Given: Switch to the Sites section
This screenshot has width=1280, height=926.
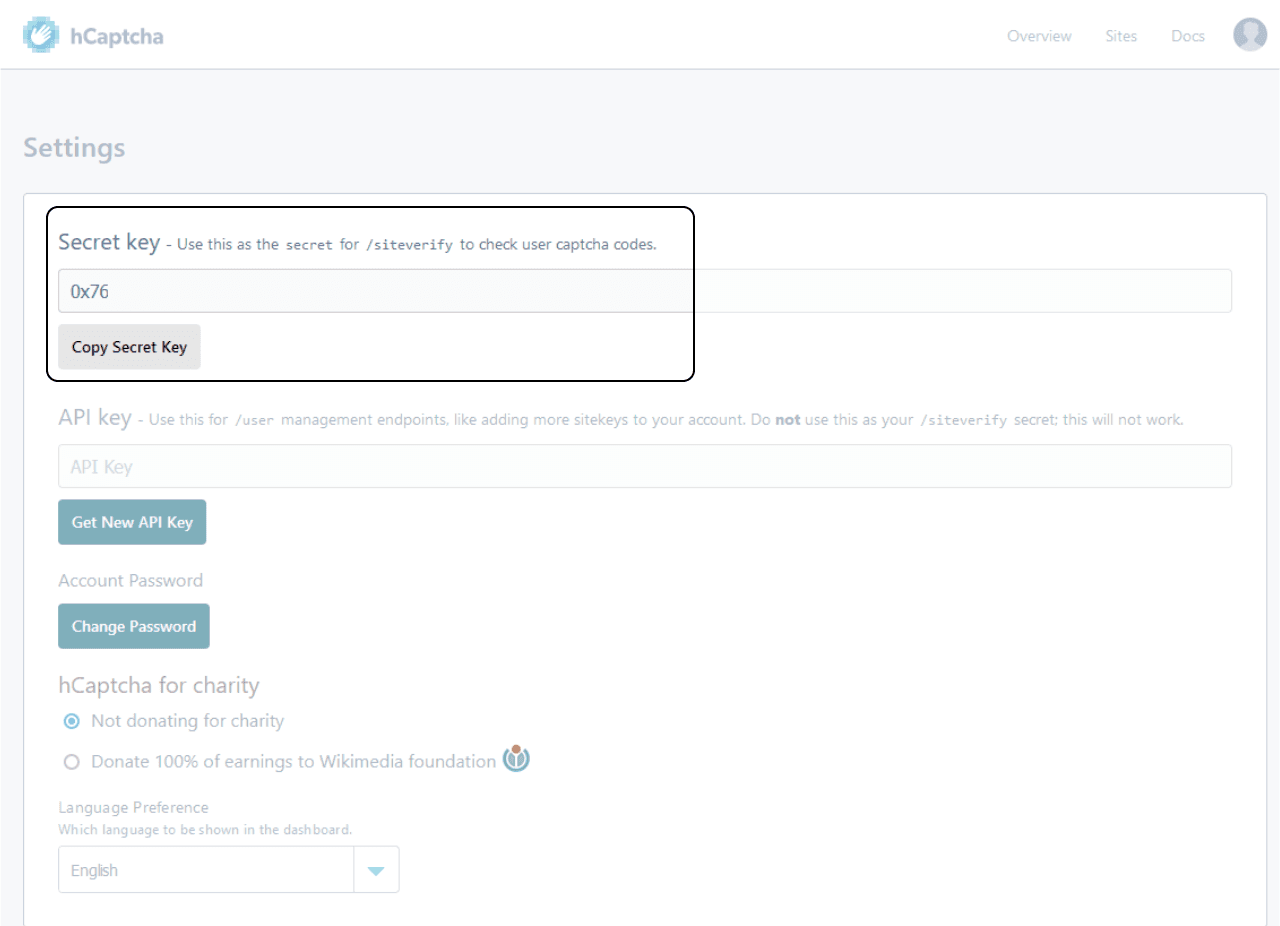Looking at the screenshot, I should tap(1120, 36).
